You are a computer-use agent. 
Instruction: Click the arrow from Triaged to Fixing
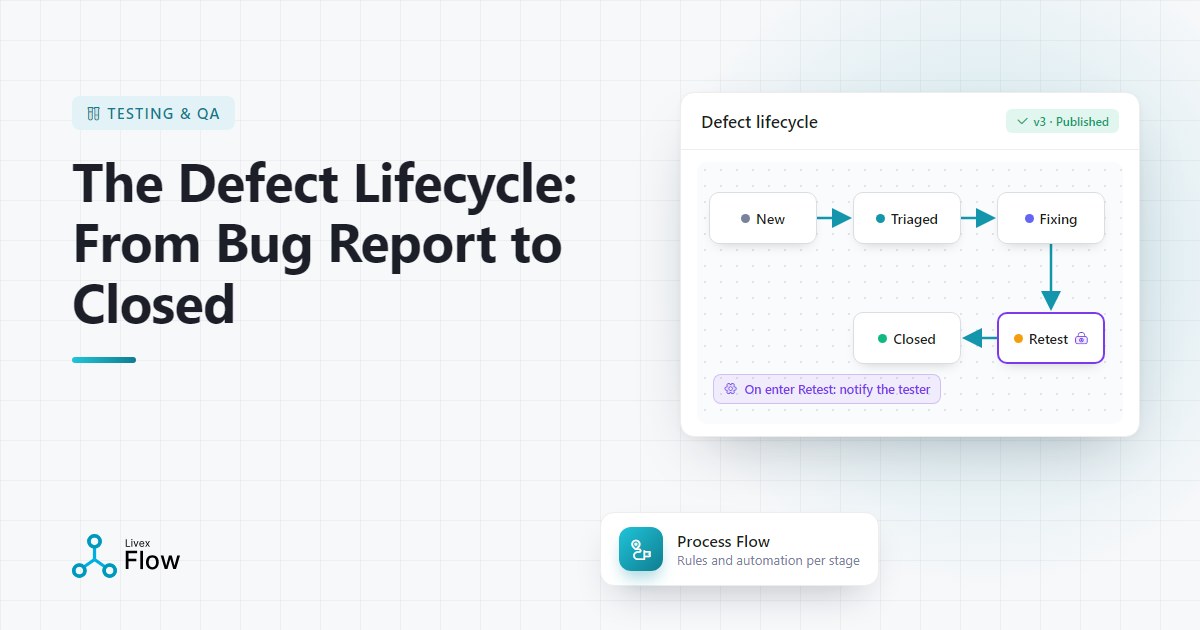[x=978, y=218]
